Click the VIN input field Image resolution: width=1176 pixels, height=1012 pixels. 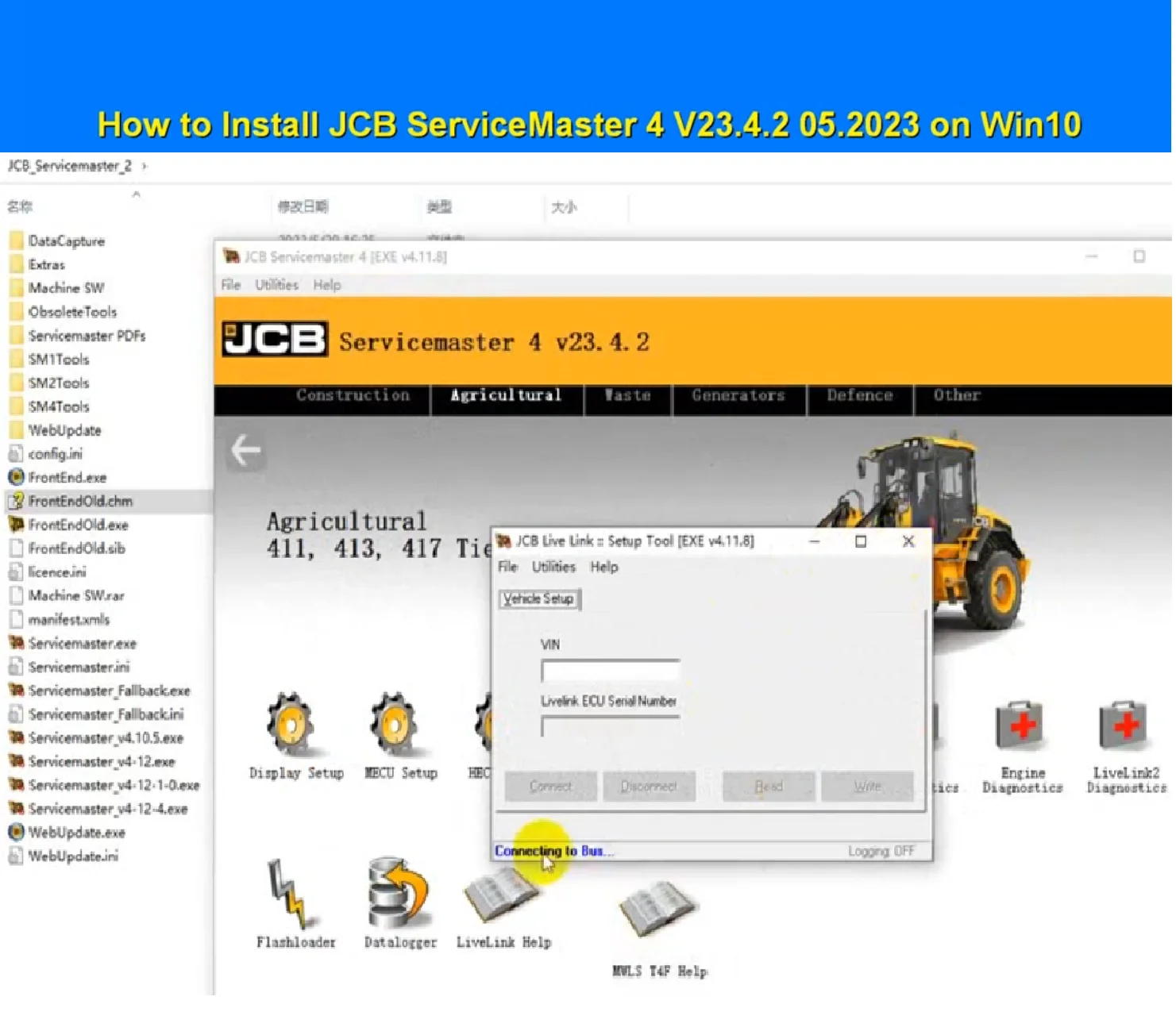click(x=611, y=673)
